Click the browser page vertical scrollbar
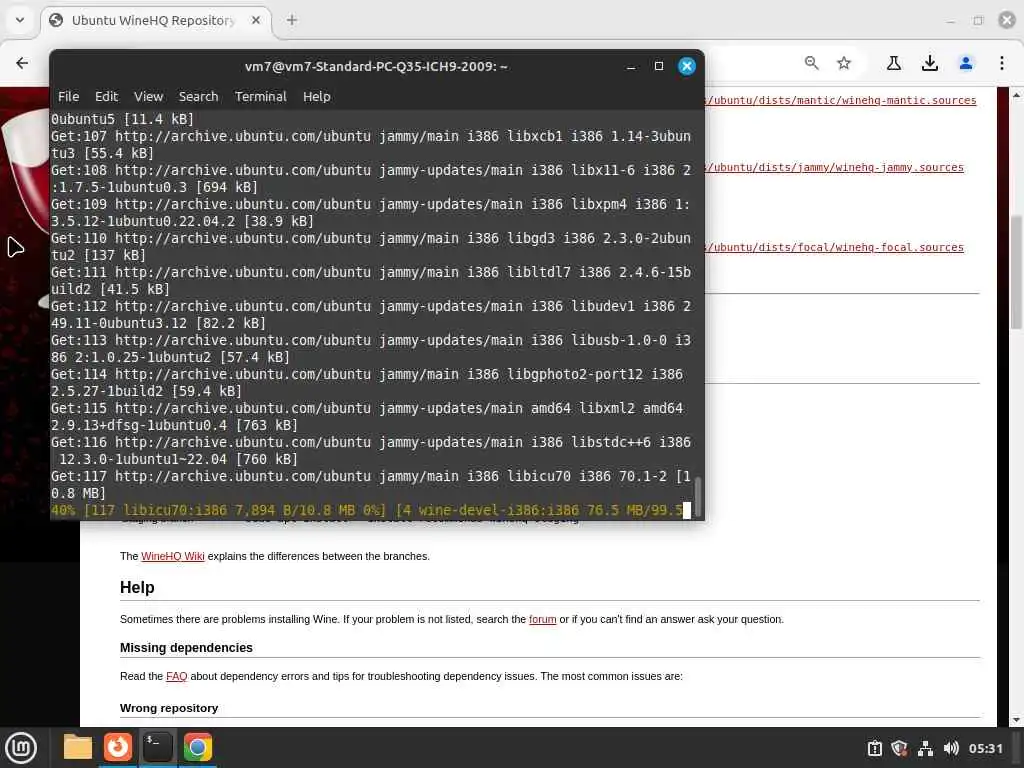1024x768 pixels. tap(1016, 273)
